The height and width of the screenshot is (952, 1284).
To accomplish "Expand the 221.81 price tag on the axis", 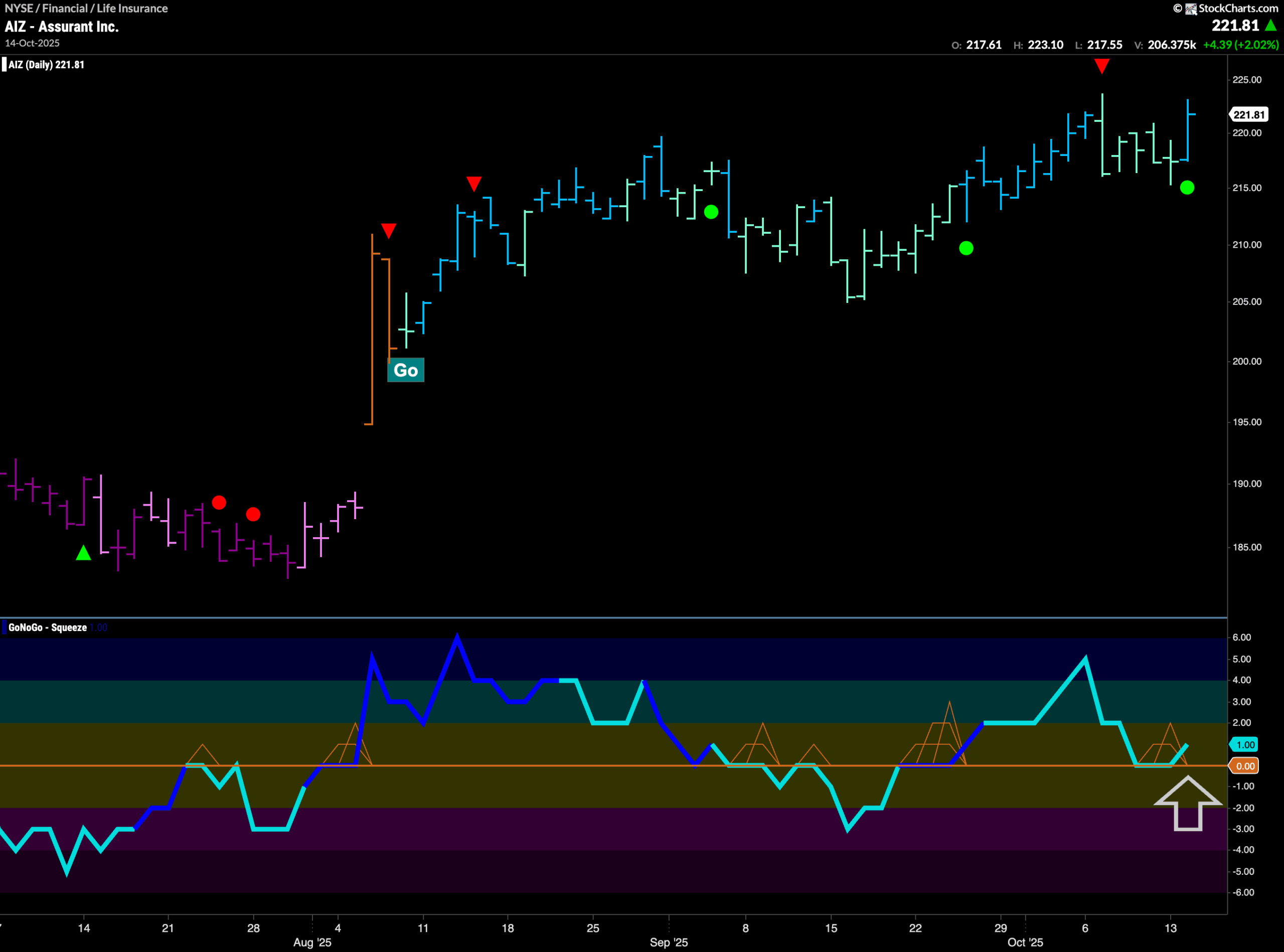I will (x=1248, y=114).
